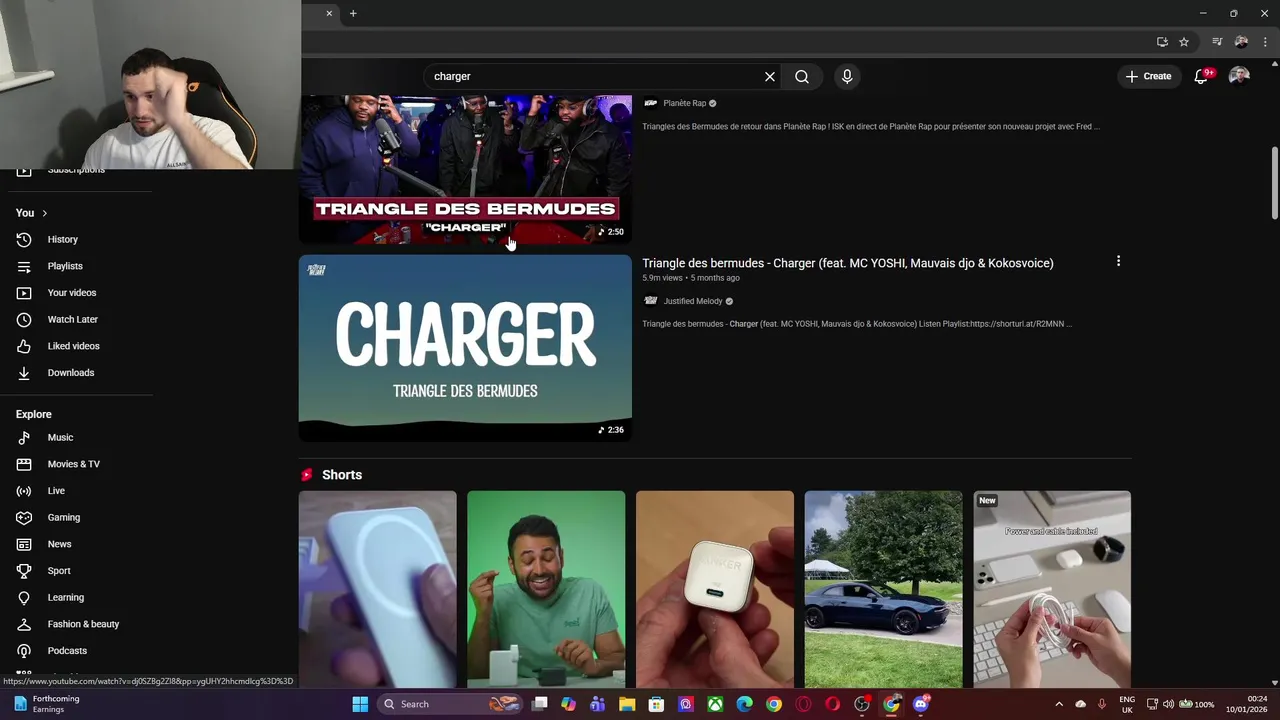Open the Short marked New
Image resolution: width=1280 pixels, height=720 pixels.
pyautogui.click(x=1052, y=589)
